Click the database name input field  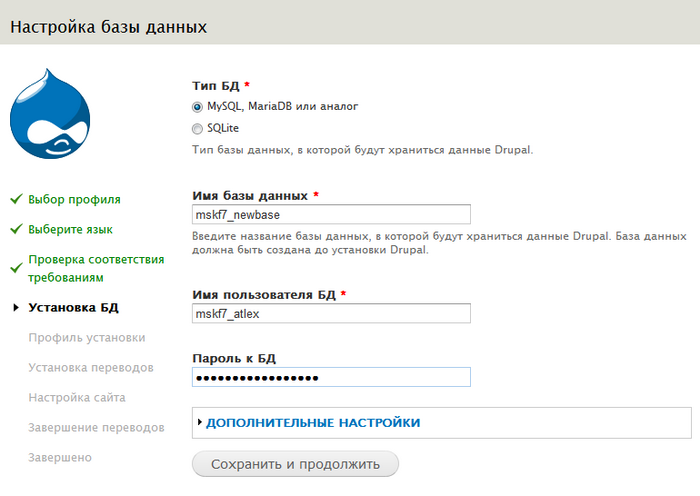[x=331, y=214]
